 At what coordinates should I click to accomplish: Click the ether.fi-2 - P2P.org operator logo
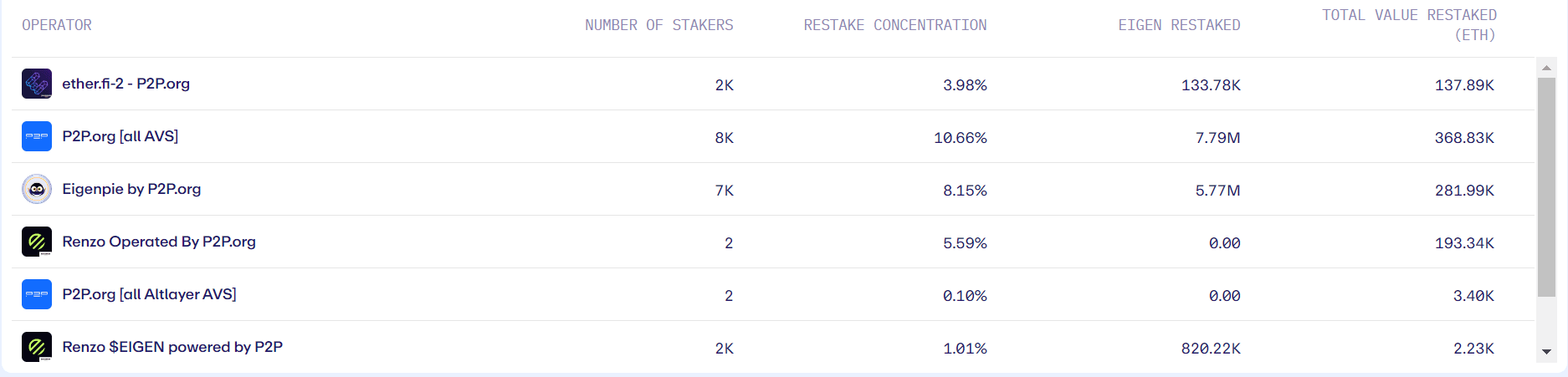(37, 84)
